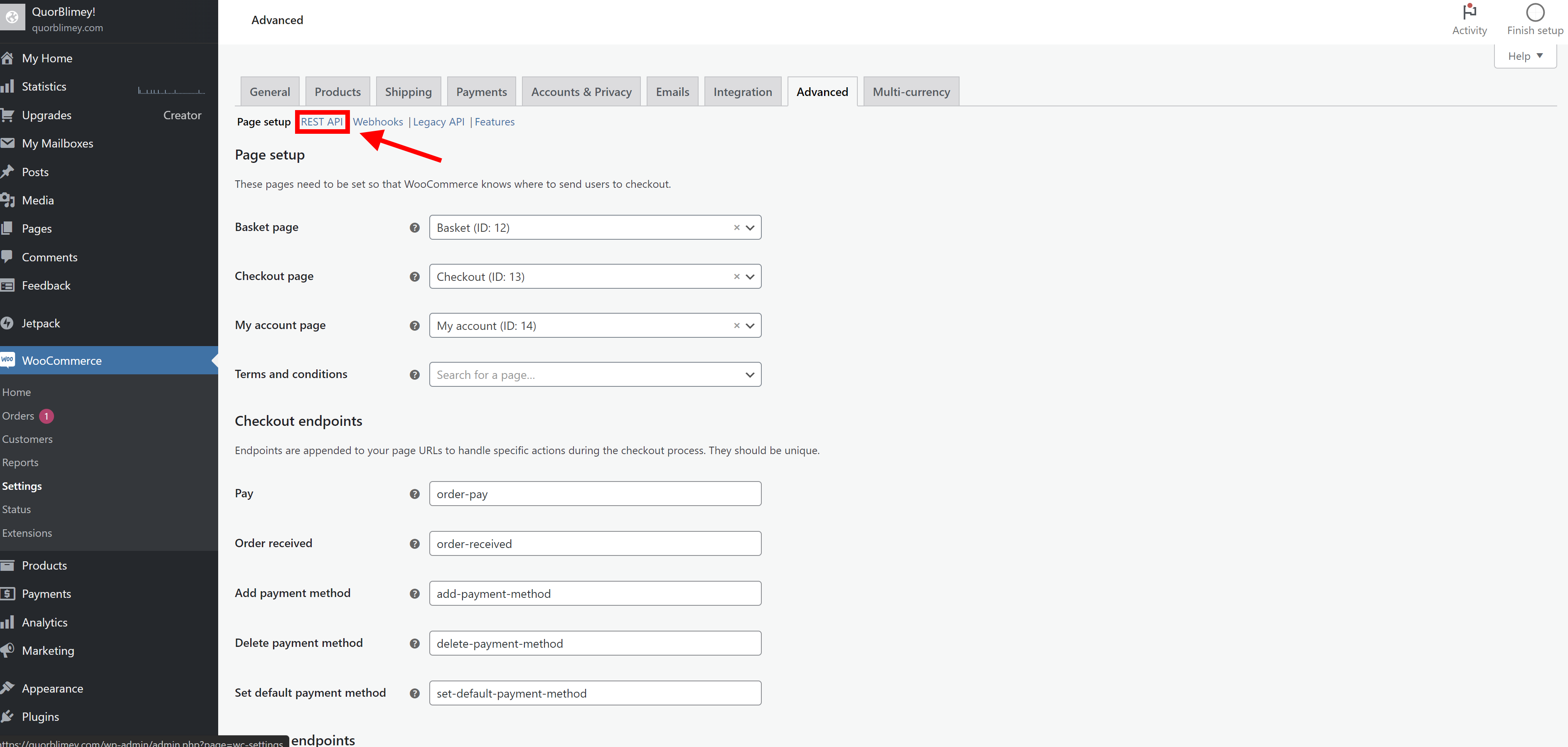
Task: Open WooCommerce Home submenu
Action: (x=17, y=392)
